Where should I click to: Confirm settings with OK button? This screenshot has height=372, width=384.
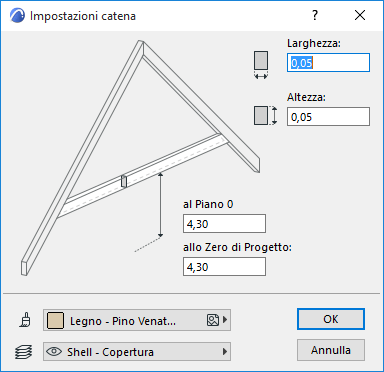coord(331,319)
